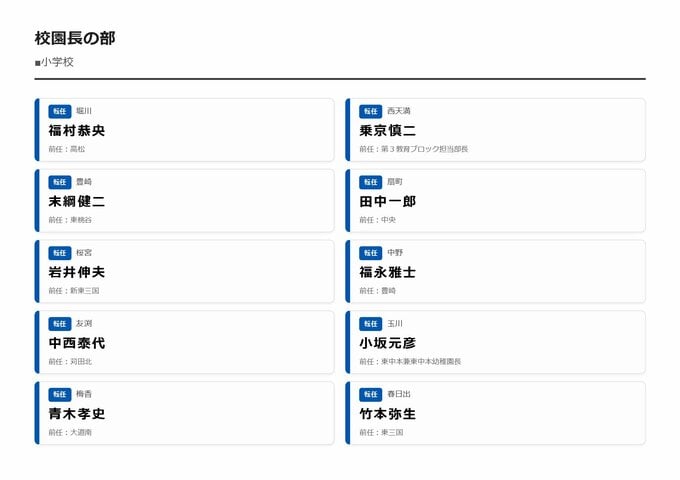
Task: Click the 転任 badge beside 中野
Action: click(371, 253)
